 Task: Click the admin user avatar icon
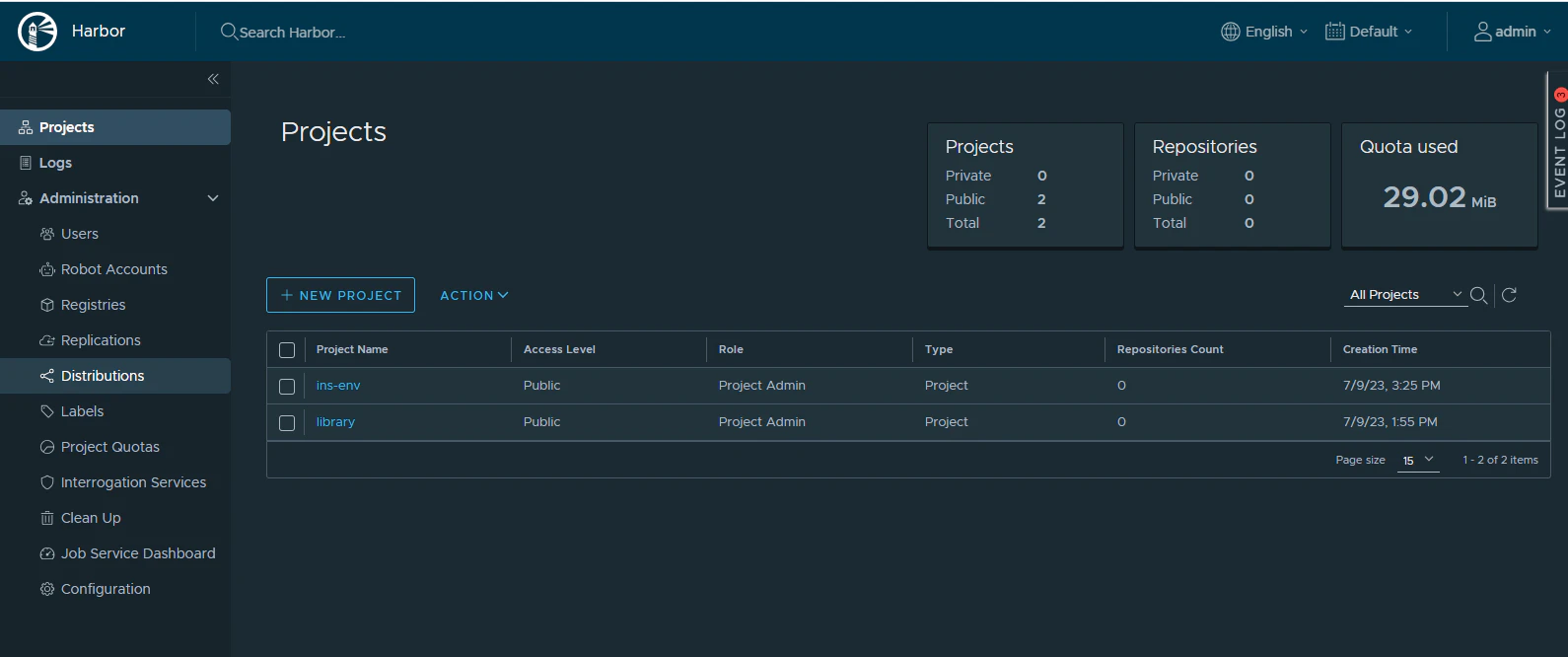(x=1483, y=32)
